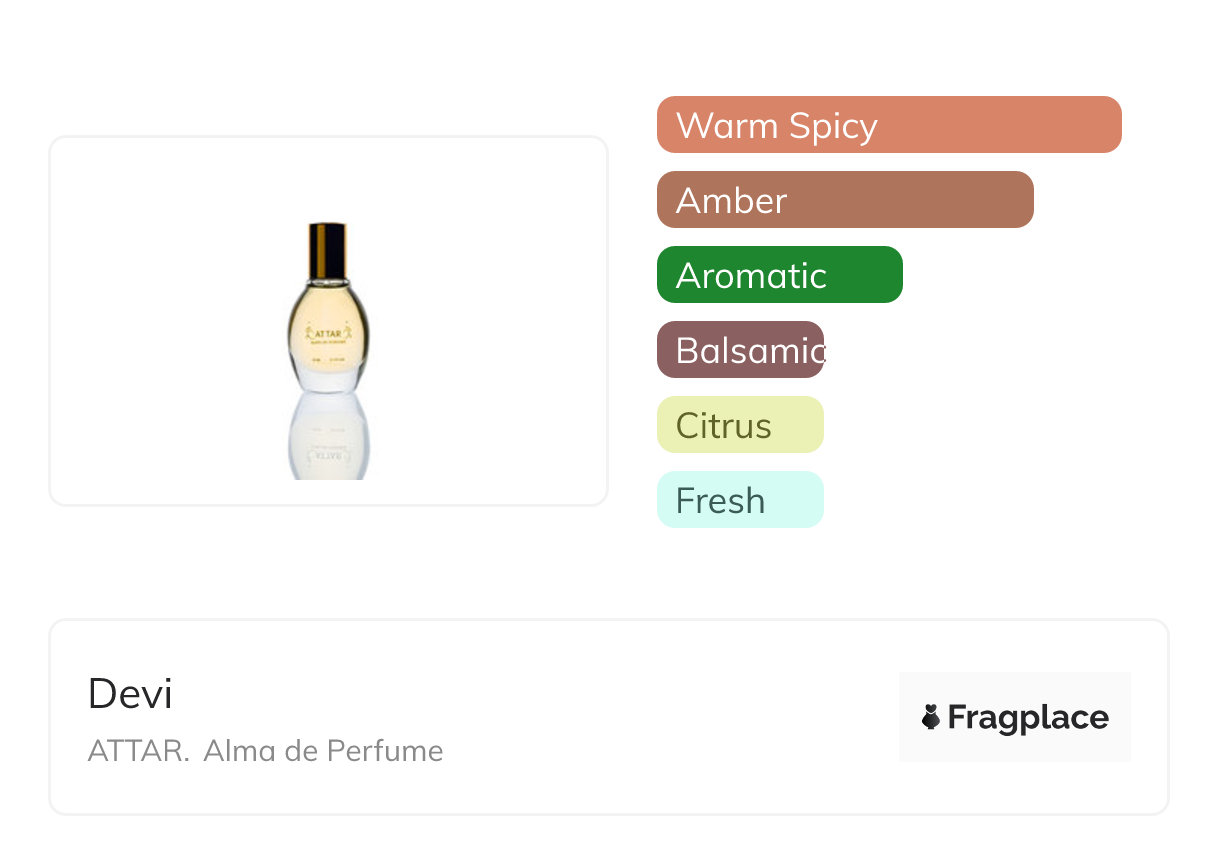Click the ATTAR label on the bottle
The width and height of the screenshot is (1218, 864).
click(x=328, y=332)
